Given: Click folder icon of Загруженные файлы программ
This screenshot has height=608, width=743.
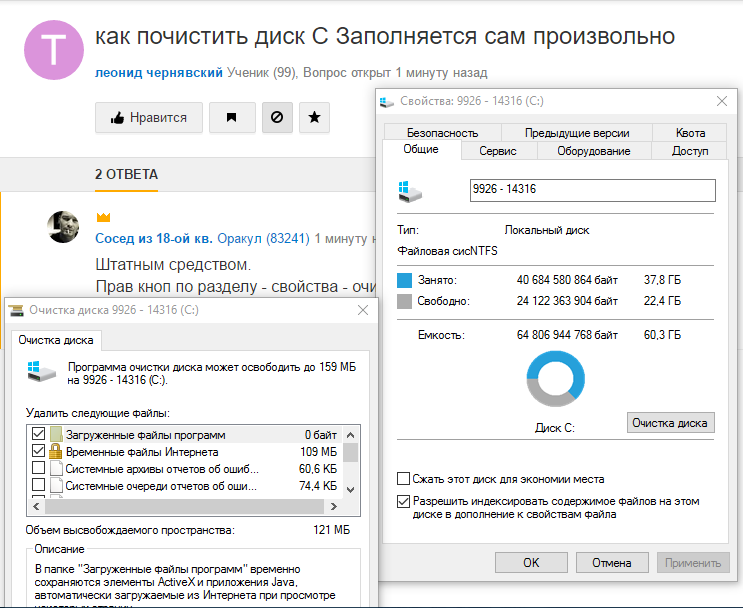Looking at the screenshot, I should coord(56,434).
